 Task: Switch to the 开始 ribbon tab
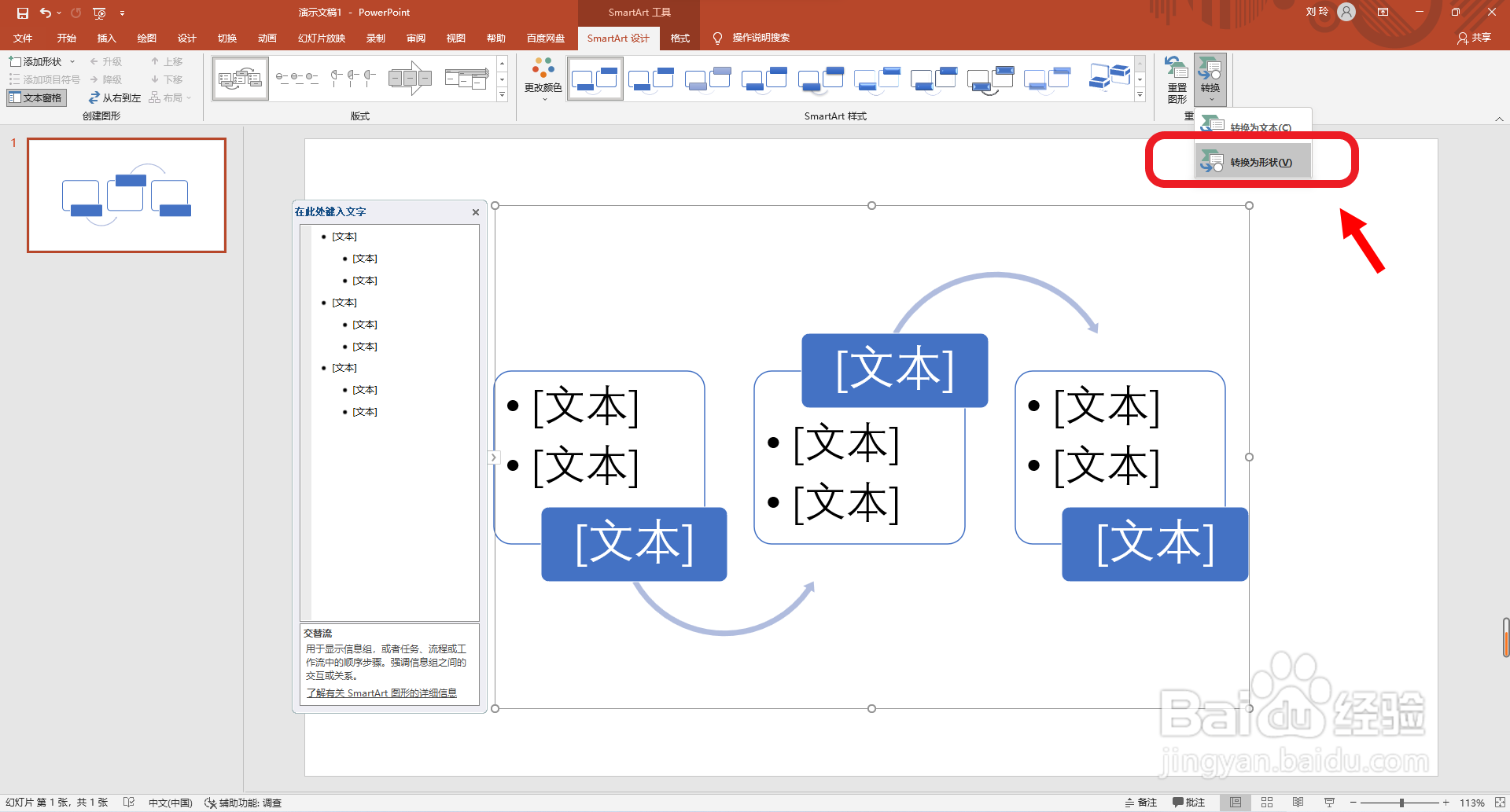(66, 38)
